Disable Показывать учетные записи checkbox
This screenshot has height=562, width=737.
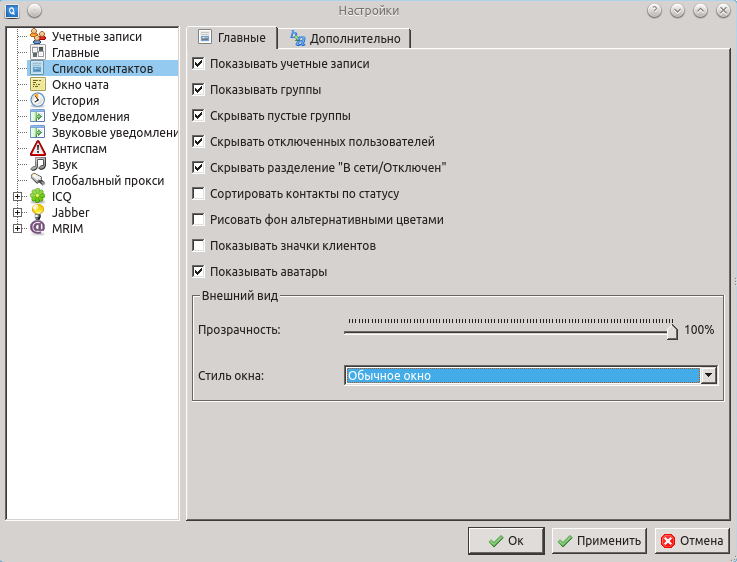198,64
